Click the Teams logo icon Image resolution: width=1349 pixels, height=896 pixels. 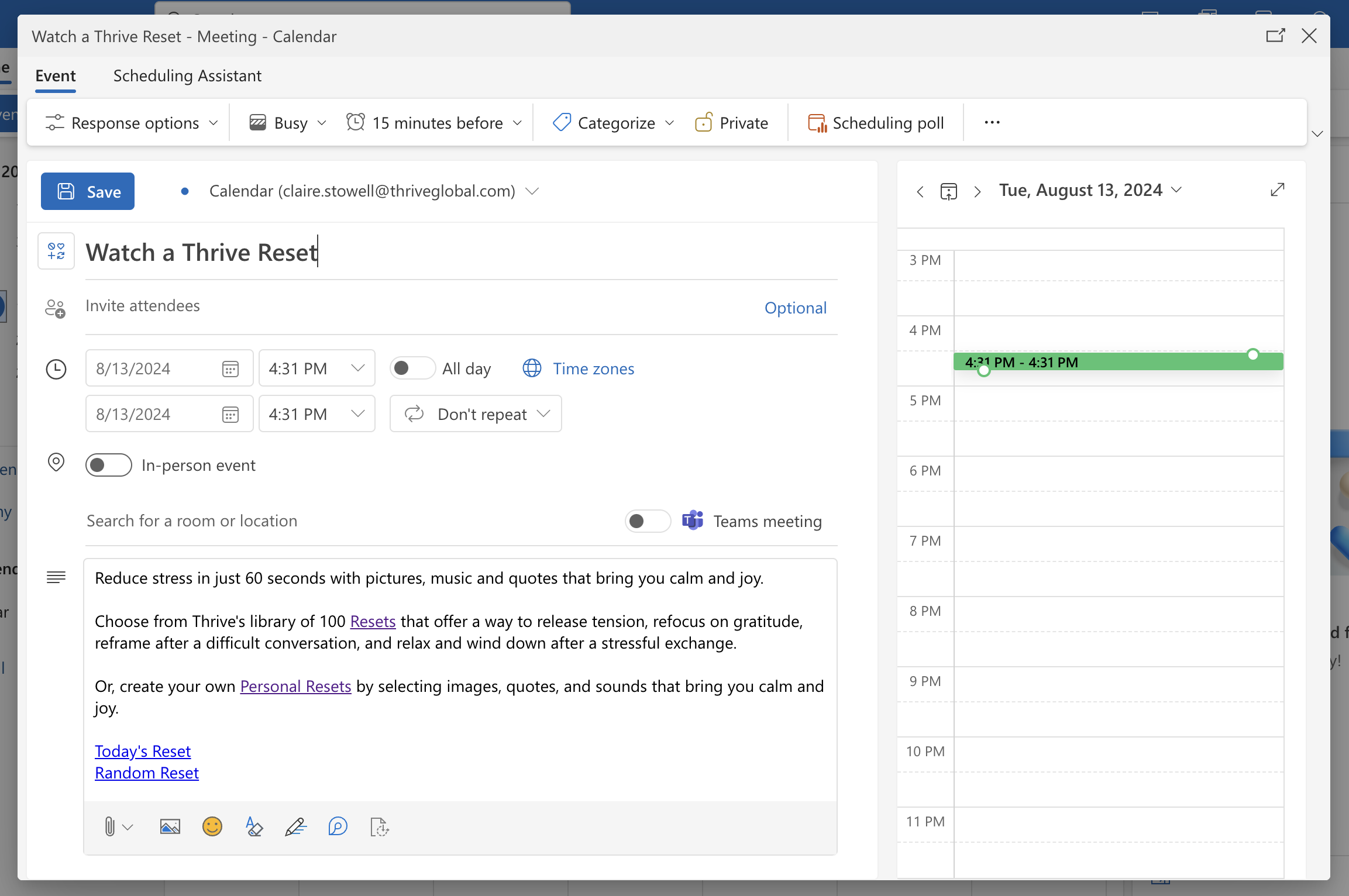tap(693, 520)
